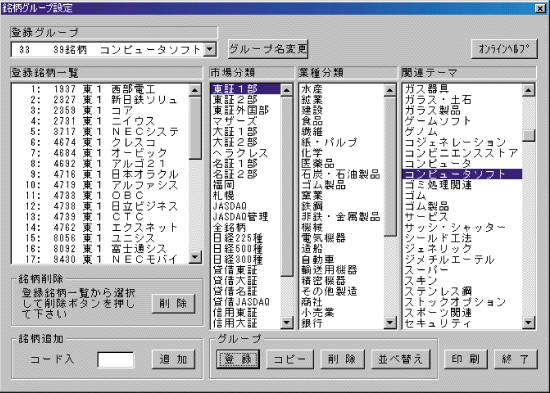Select 東証２部 in 市場分類
Image resolution: width=550 pixels, height=393 pixels.
coord(246,100)
